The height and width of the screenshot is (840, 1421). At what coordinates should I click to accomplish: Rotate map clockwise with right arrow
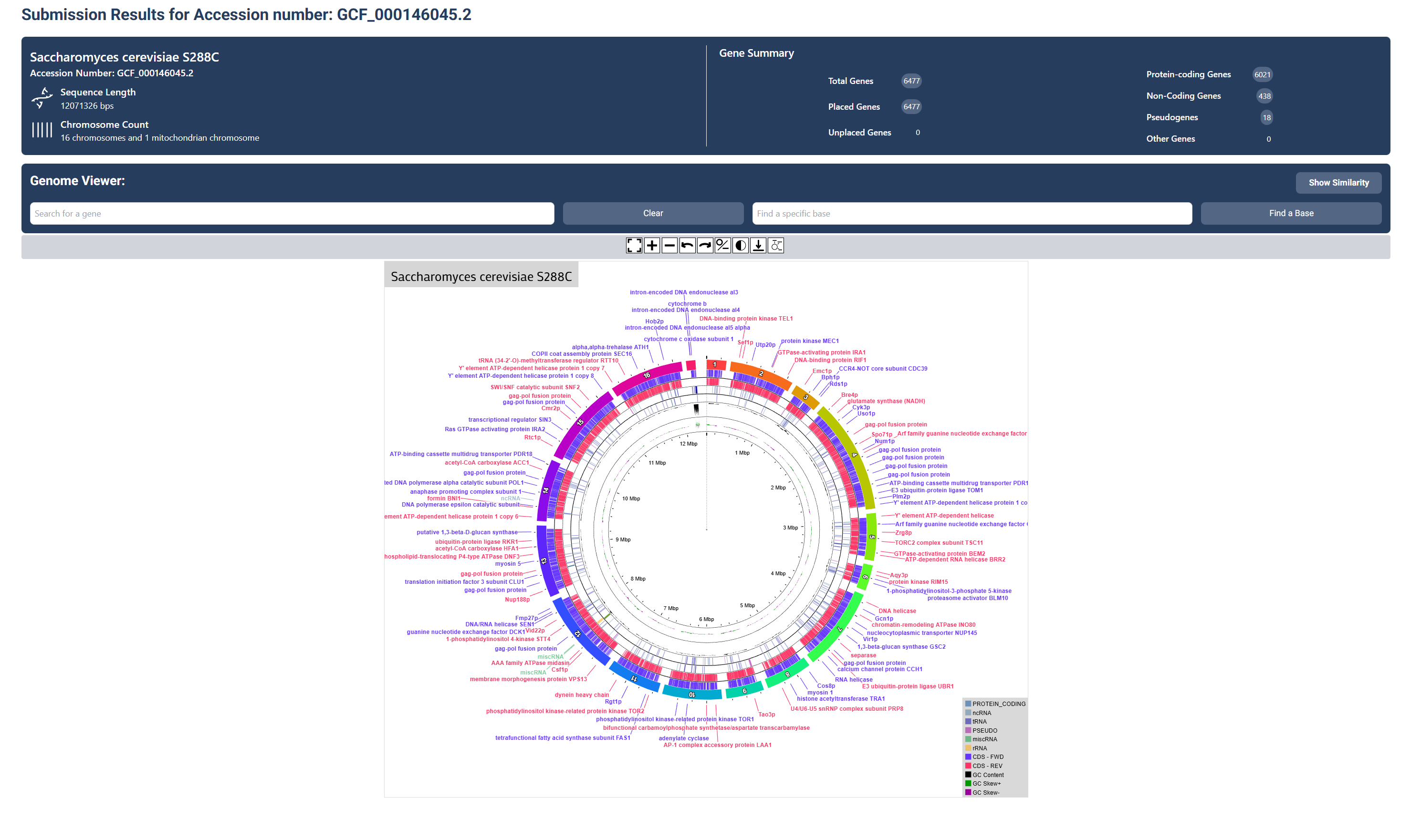tap(705, 245)
